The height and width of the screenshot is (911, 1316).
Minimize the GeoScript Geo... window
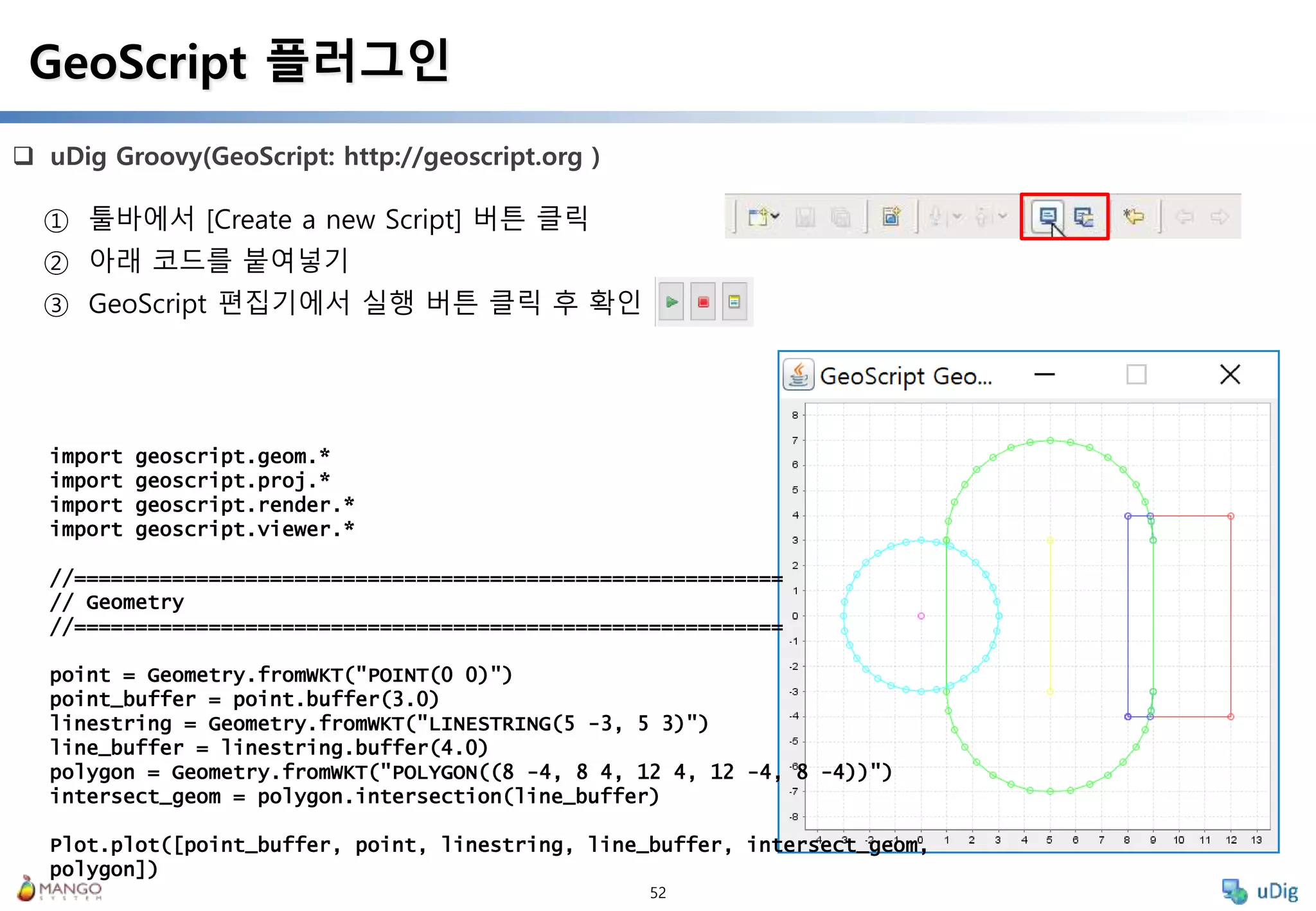(1045, 375)
